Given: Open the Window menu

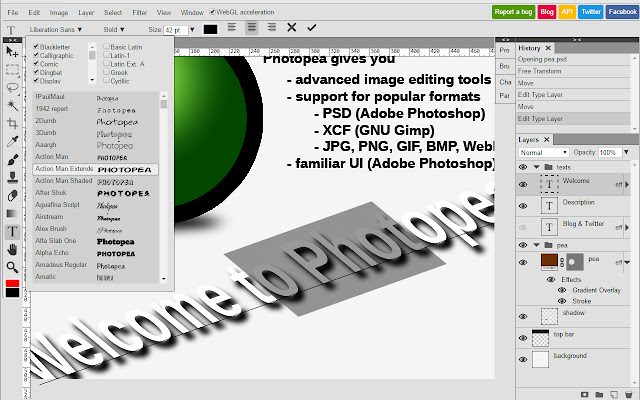Looking at the screenshot, I should (192, 13).
